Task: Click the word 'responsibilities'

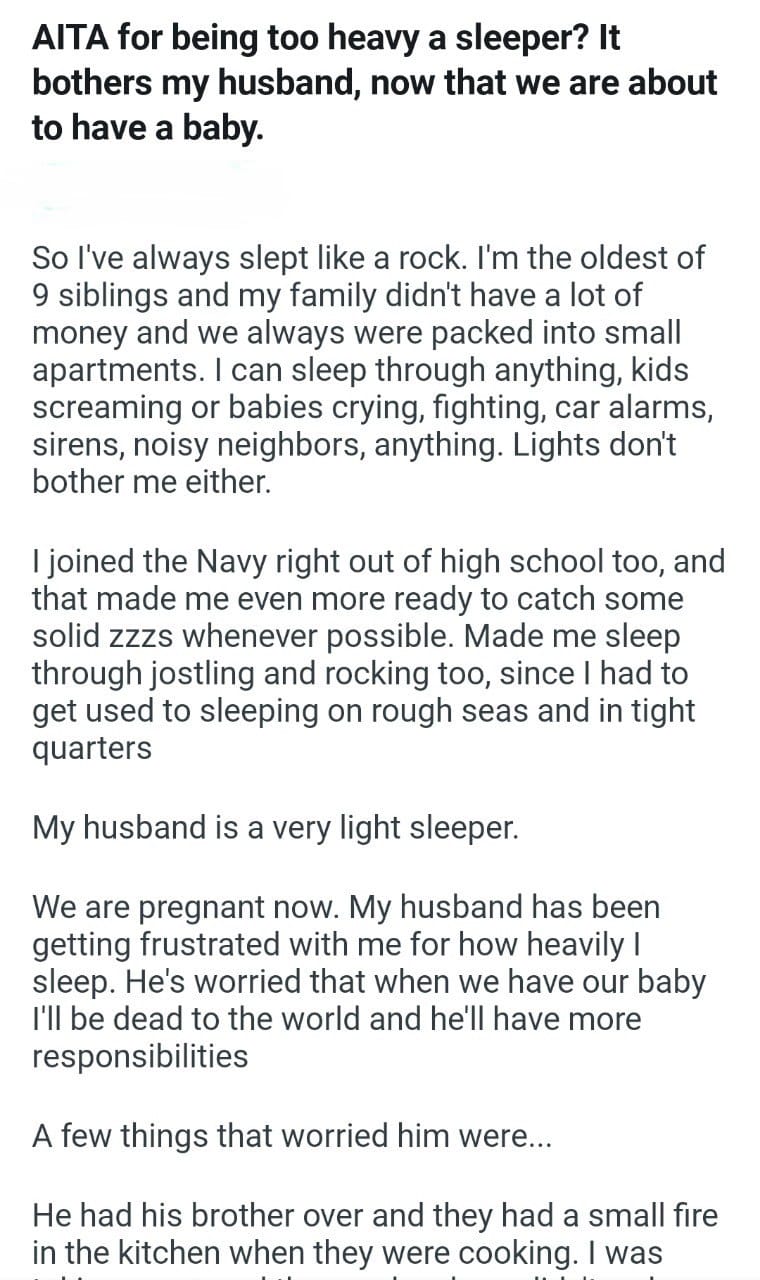Action: point(140,1056)
